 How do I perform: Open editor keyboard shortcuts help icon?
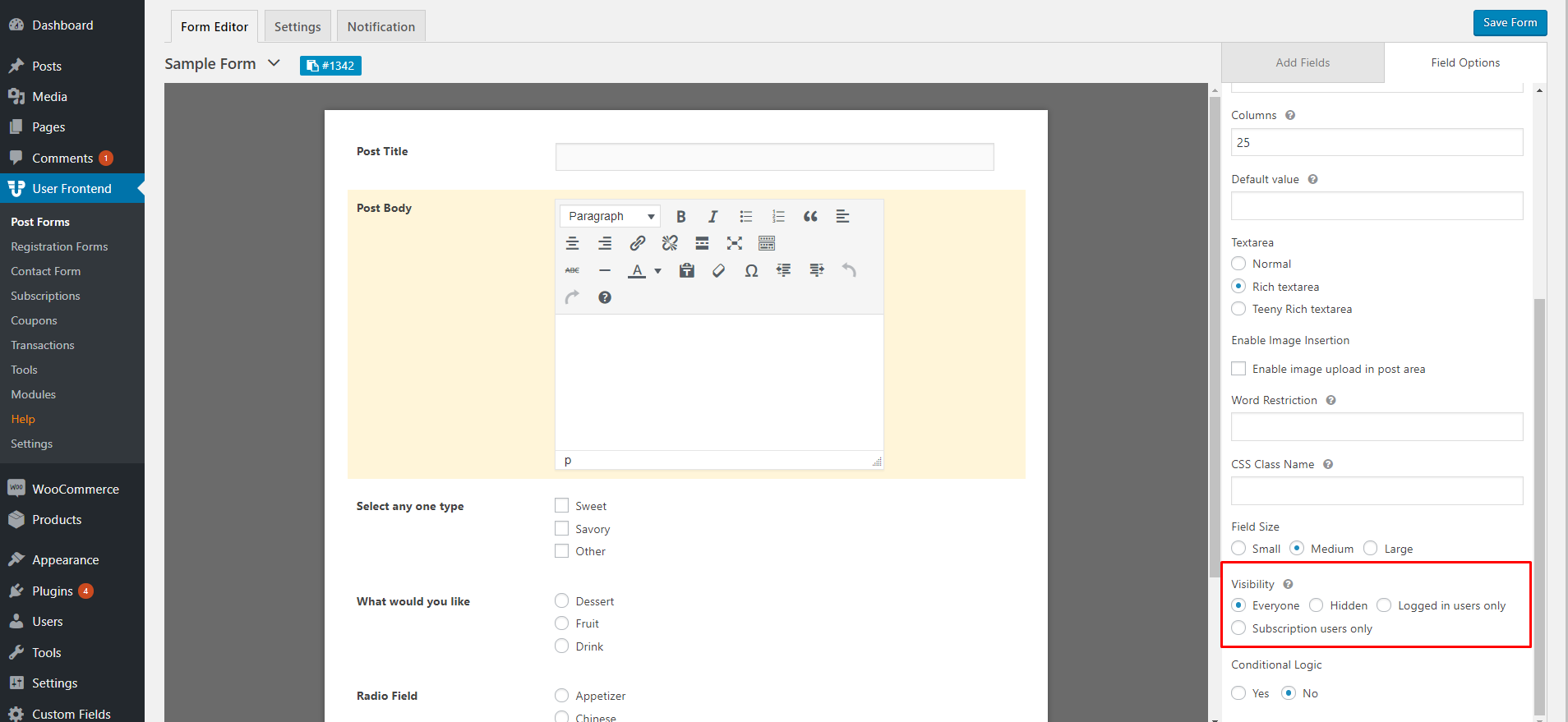pyautogui.click(x=605, y=297)
